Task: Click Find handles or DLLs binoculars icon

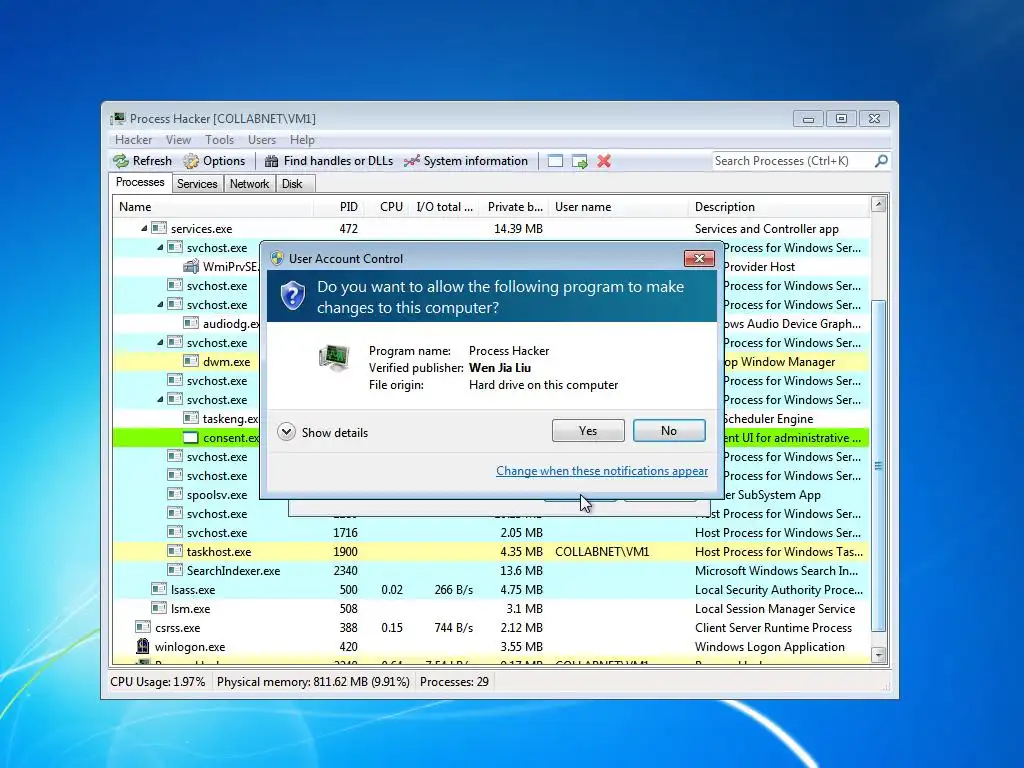Action: point(272,161)
